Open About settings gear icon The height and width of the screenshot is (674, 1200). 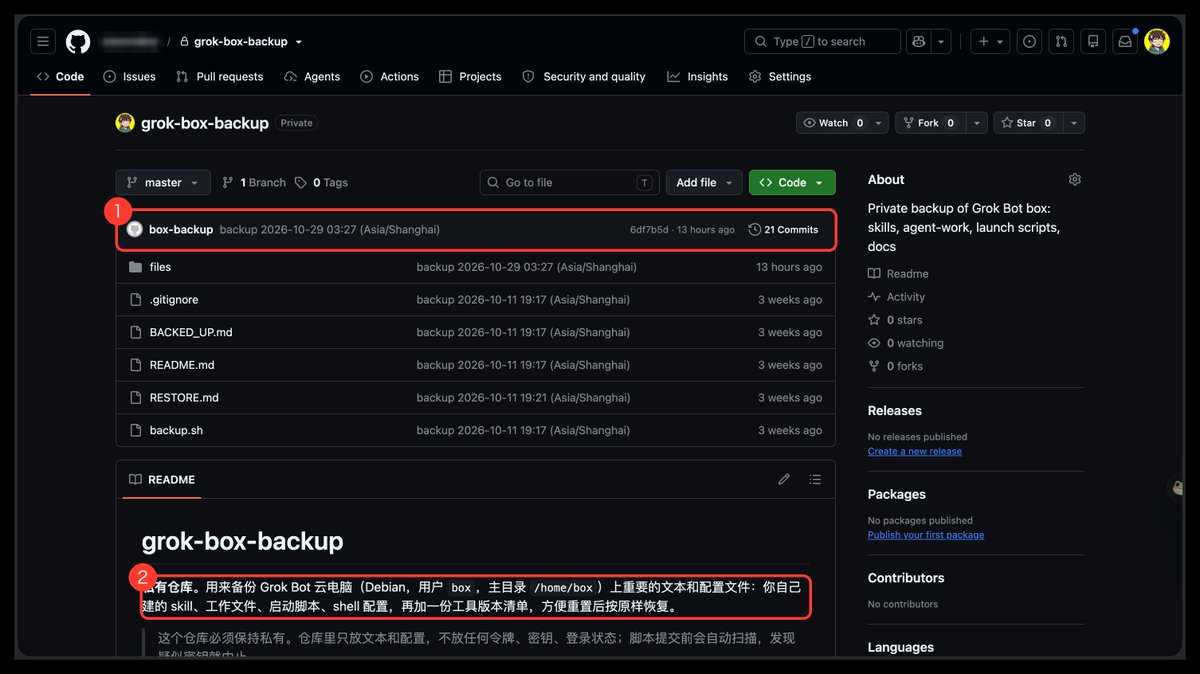[x=1075, y=180]
